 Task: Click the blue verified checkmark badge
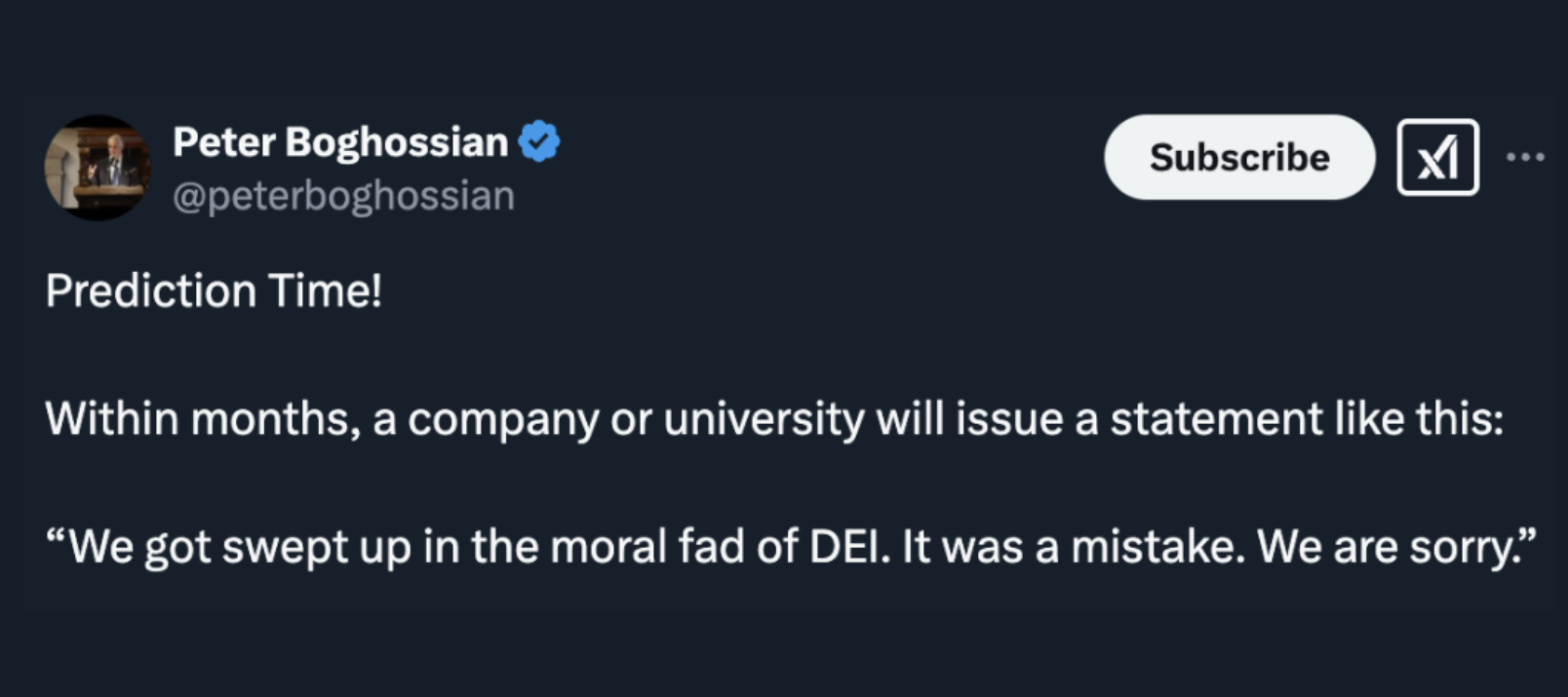539,142
